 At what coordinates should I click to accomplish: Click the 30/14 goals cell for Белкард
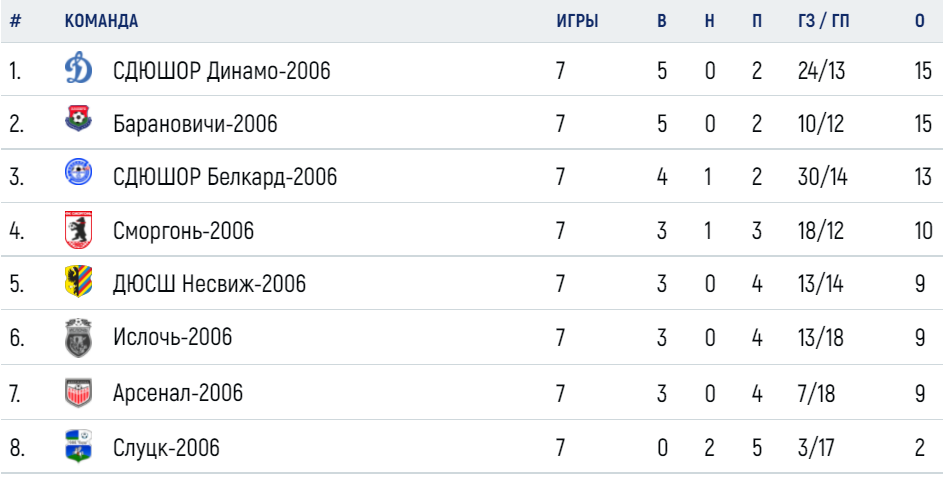coord(822,177)
